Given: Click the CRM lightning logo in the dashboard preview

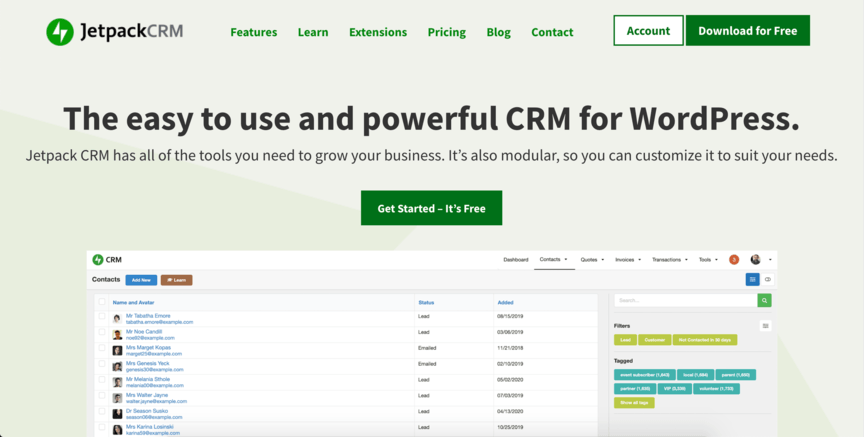Looking at the screenshot, I should coord(98,260).
